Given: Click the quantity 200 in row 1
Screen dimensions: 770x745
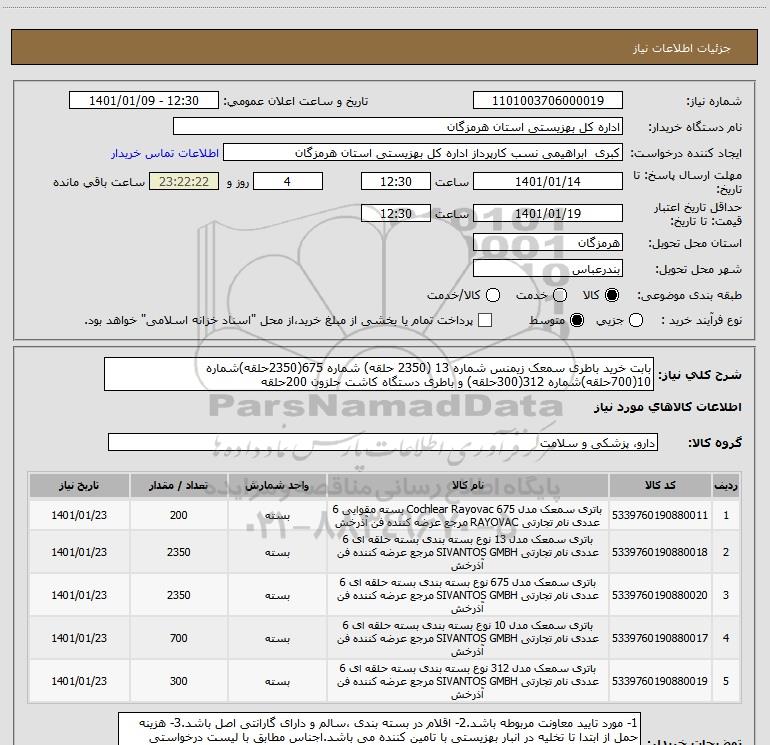Looking at the screenshot, I should 179,515.
